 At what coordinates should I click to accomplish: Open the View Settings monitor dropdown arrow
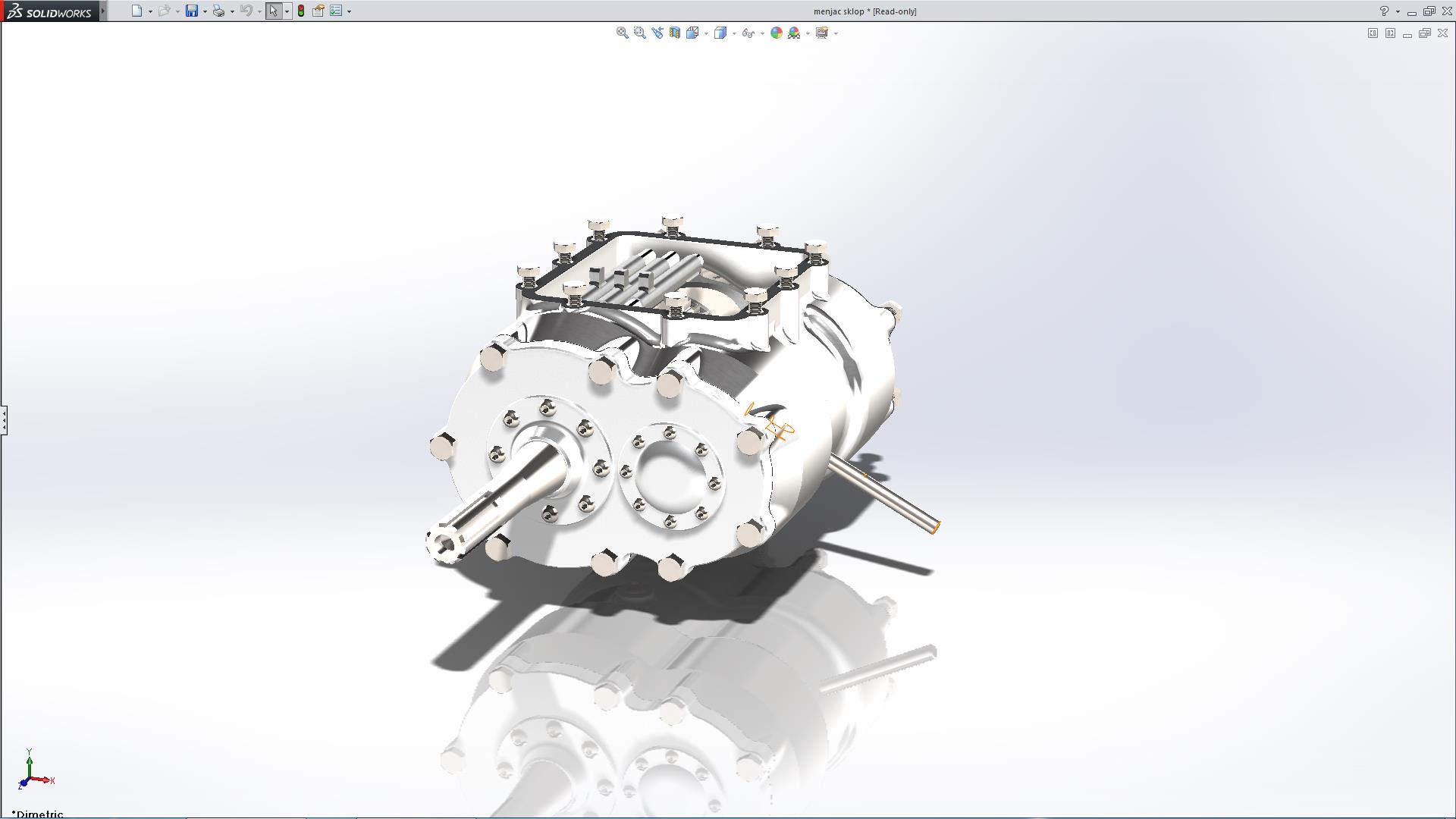835,33
